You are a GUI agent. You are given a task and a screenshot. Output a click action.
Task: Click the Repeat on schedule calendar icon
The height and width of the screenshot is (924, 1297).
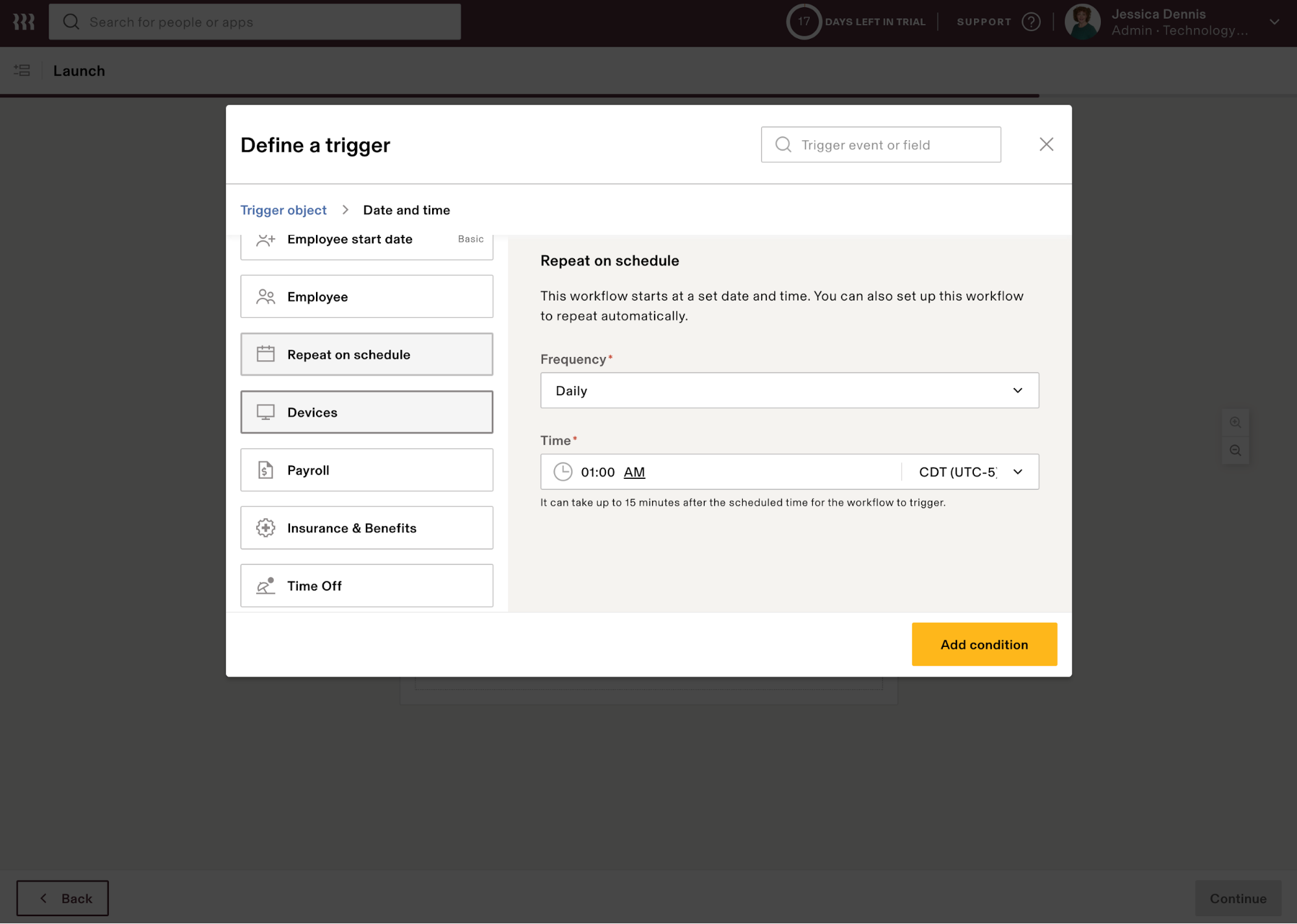pos(264,354)
